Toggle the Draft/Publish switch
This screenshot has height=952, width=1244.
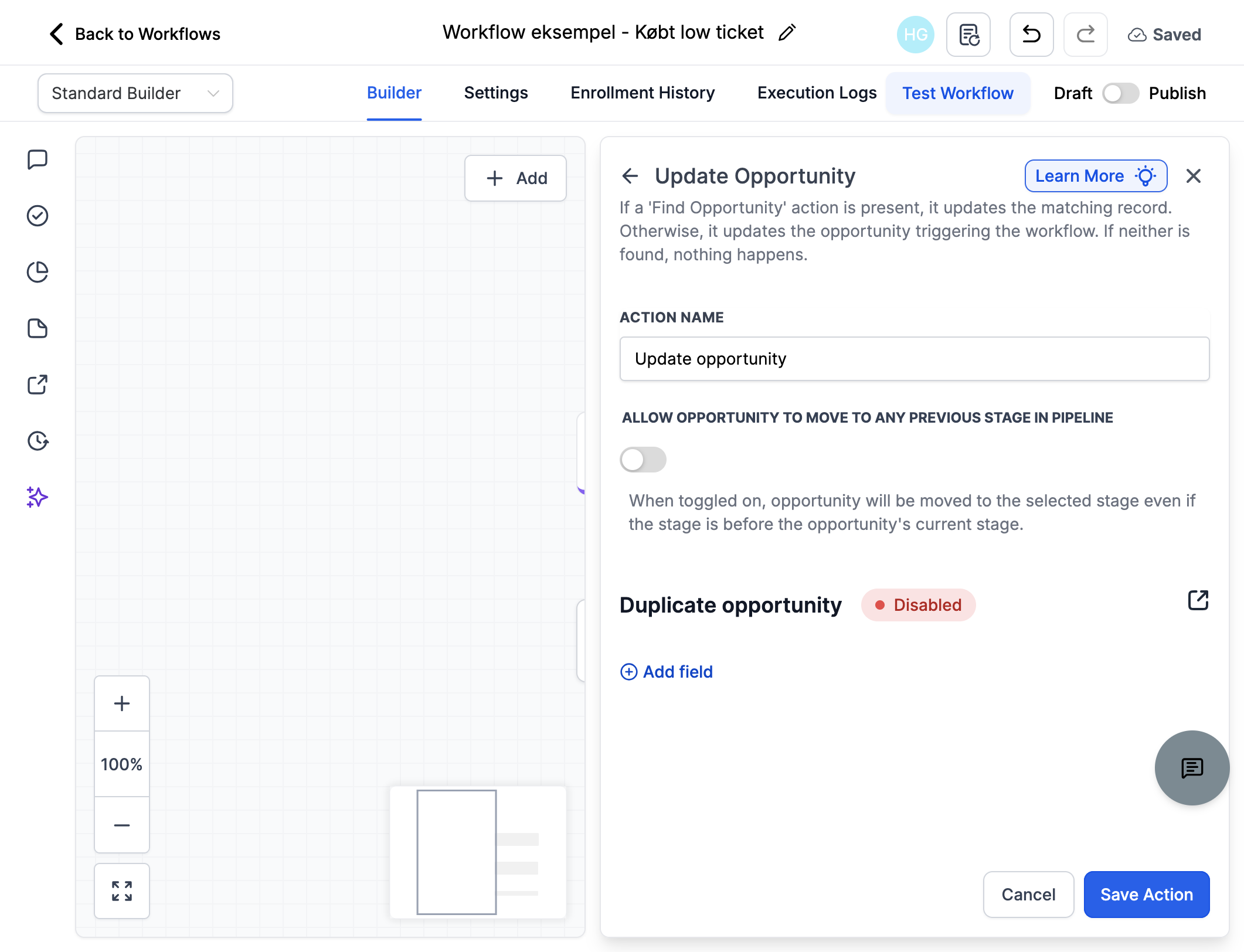[x=1120, y=93]
